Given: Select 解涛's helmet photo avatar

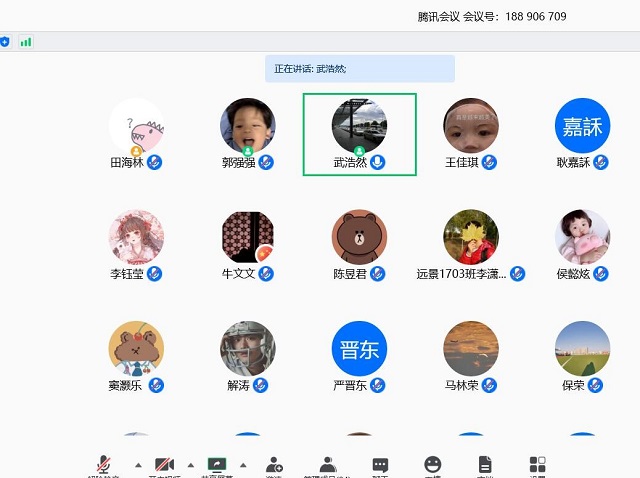Looking at the screenshot, I should [248, 349].
